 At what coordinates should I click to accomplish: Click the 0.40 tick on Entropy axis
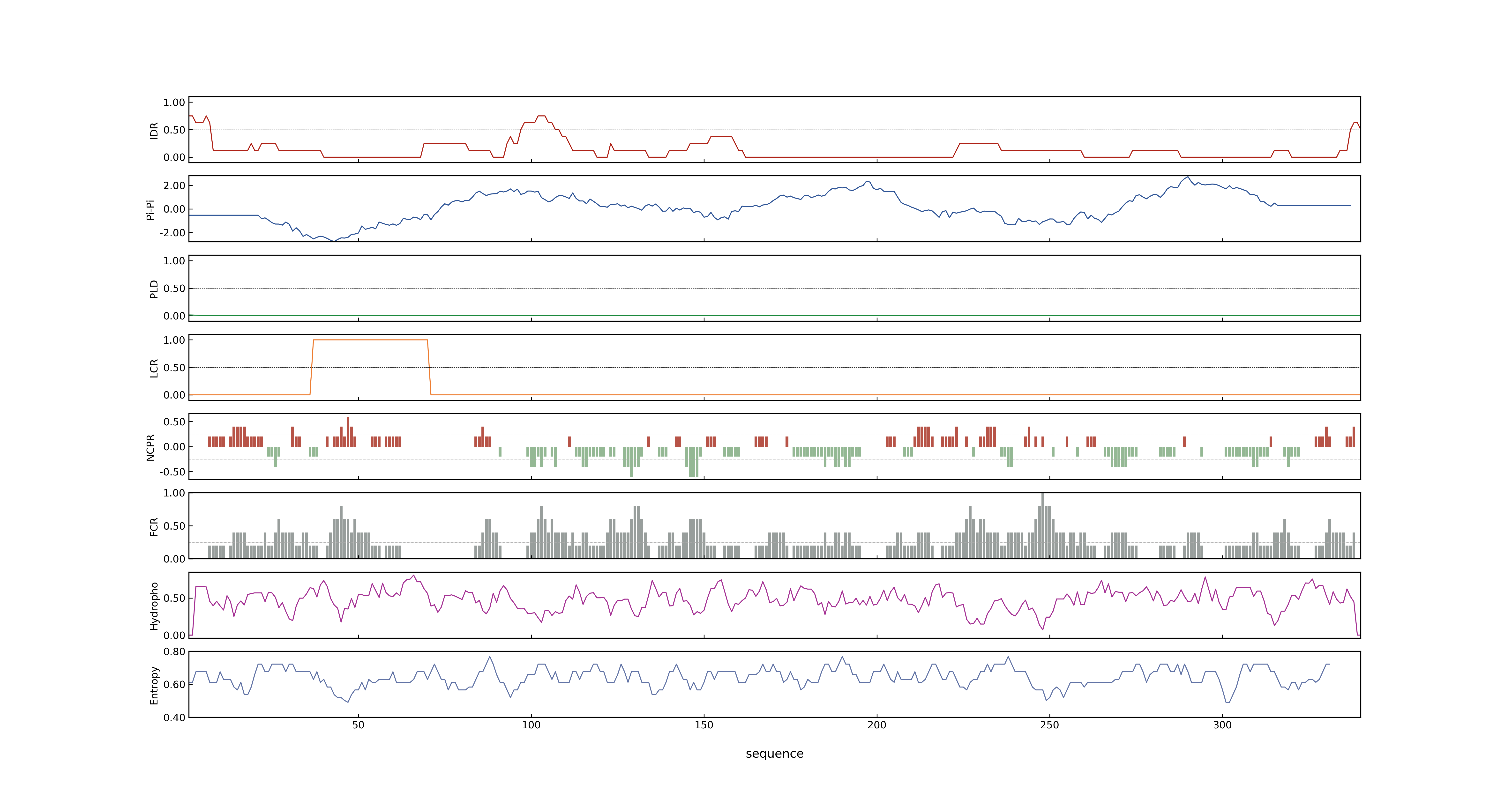pos(174,717)
